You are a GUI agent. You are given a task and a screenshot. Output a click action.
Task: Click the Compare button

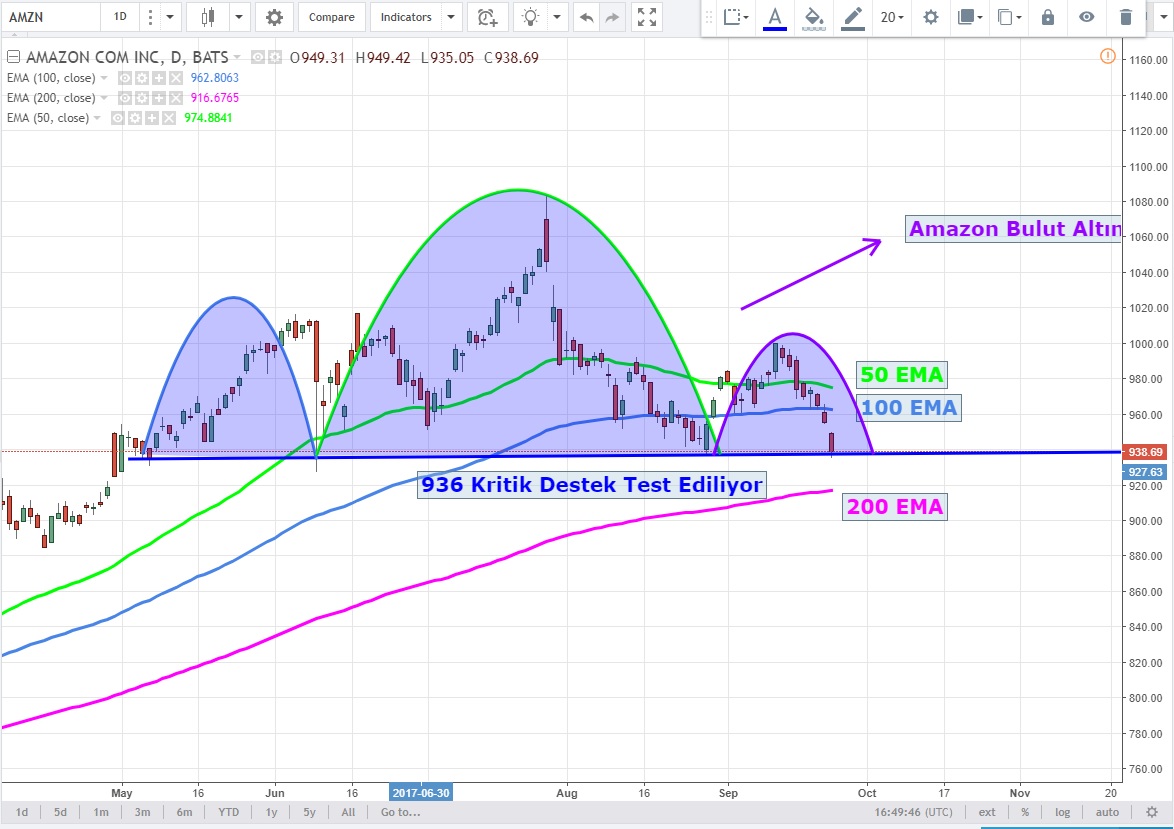tap(331, 17)
